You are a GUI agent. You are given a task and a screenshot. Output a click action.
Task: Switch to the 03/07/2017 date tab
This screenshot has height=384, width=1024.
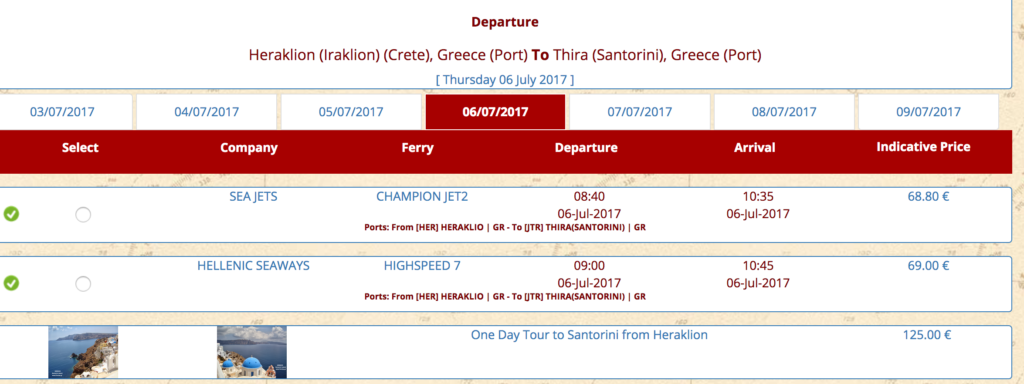62,112
